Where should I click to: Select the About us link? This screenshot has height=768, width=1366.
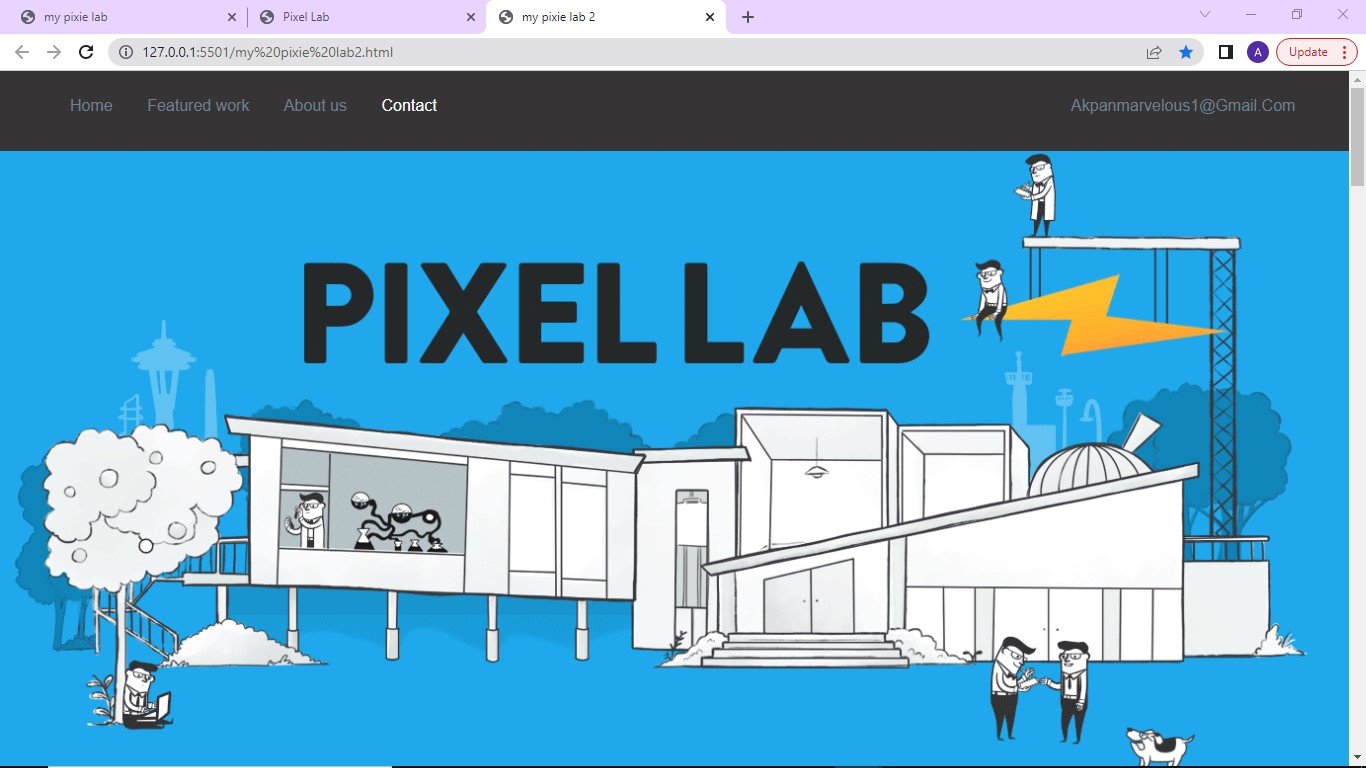tap(315, 105)
